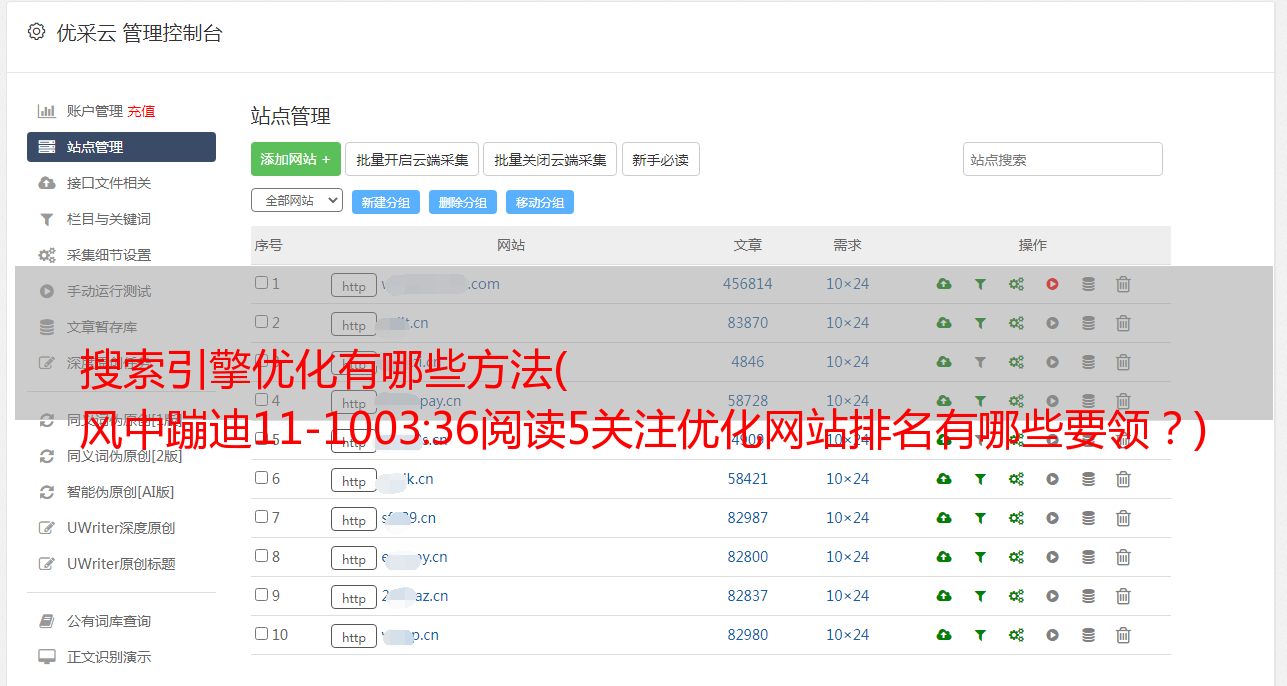Click cloud upload icon in row 82837
1287x686 pixels.
pyautogui.click(x=944, y=596)
